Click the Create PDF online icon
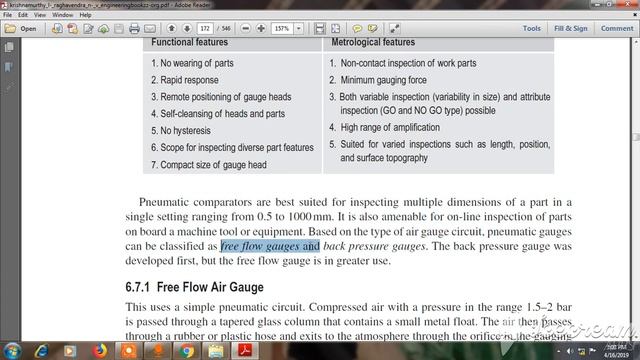640x360 pixels. 57,29
